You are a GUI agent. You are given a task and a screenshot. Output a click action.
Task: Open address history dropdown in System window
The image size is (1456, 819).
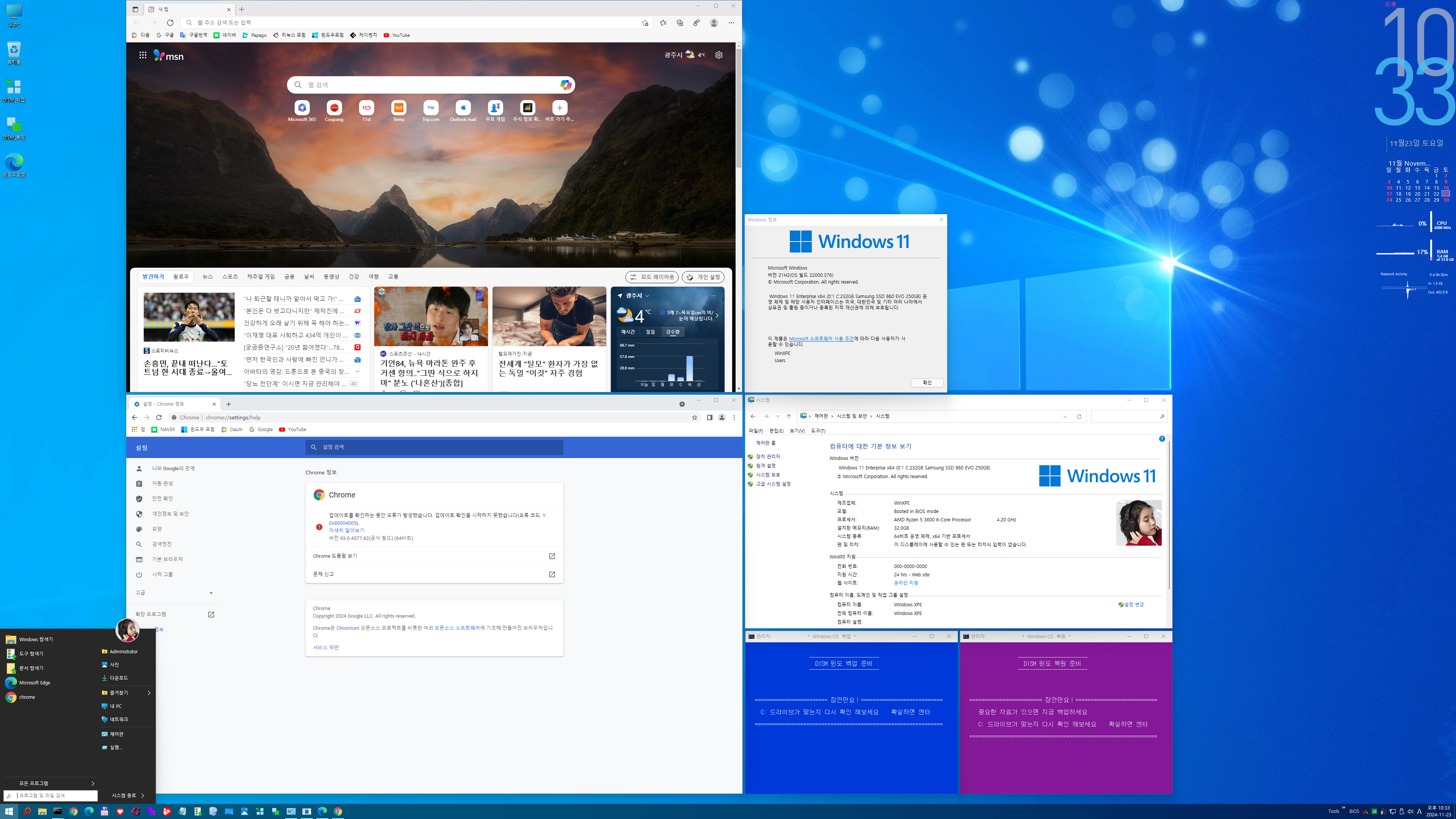[x=1065, y=417]
